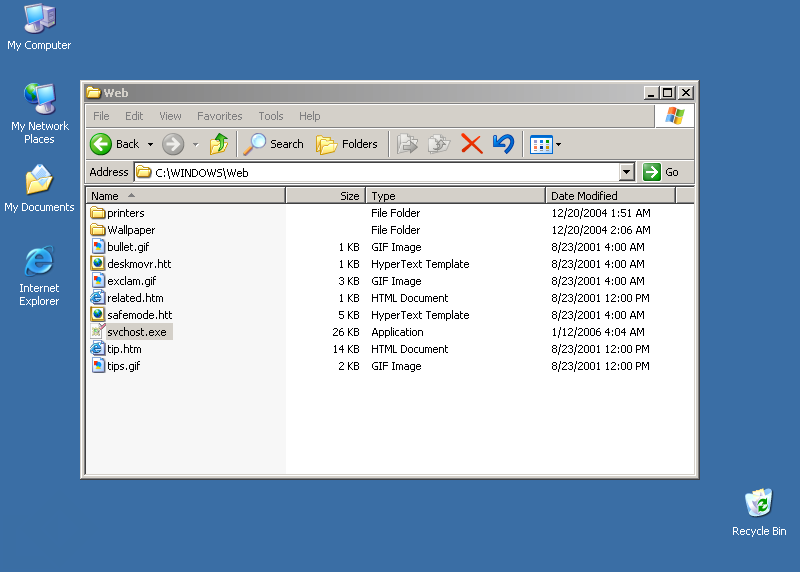Image resolution: width=800 pixels, height=572 pixels.
Task: Click the Forward arrow icon
Action: click(173, 144)
